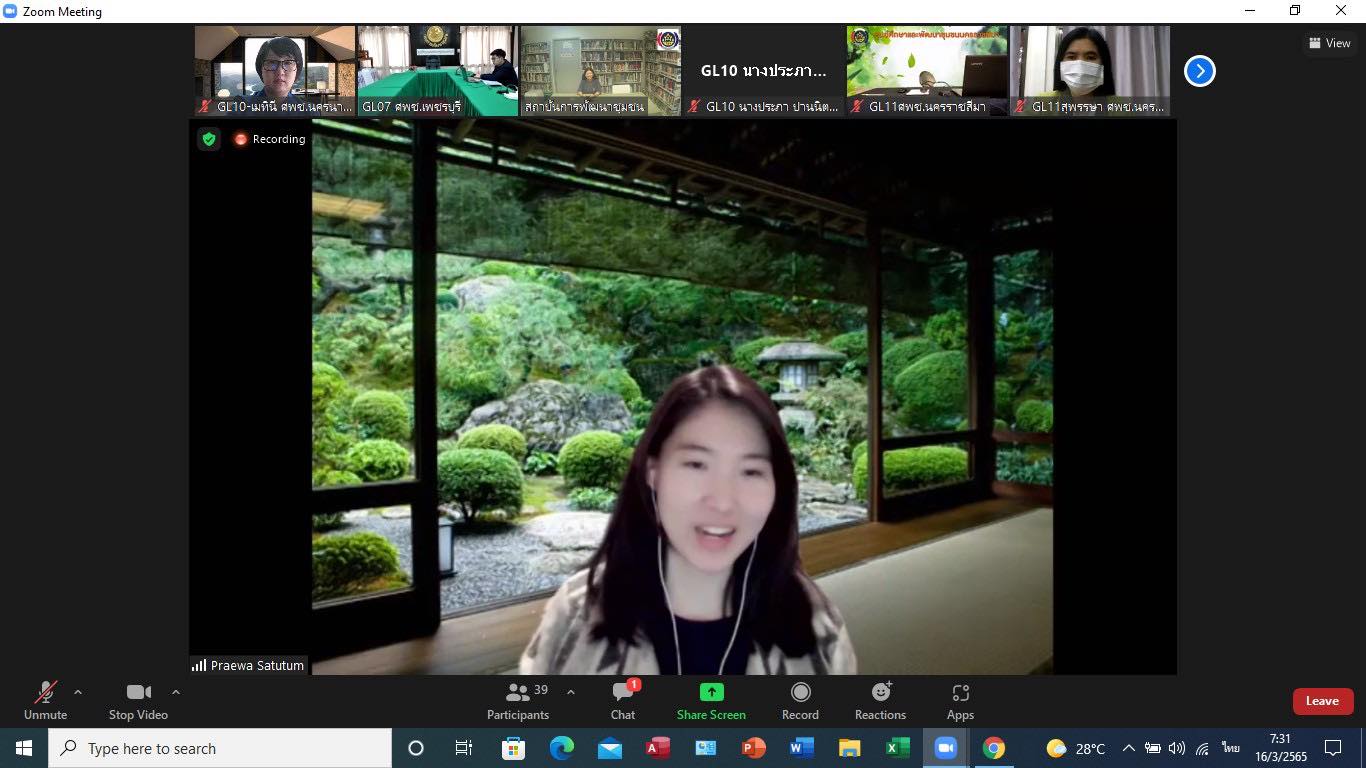Select GL07 participant video thumbnail
This screenshot has width=1366, height=768.
click(438, 71)
